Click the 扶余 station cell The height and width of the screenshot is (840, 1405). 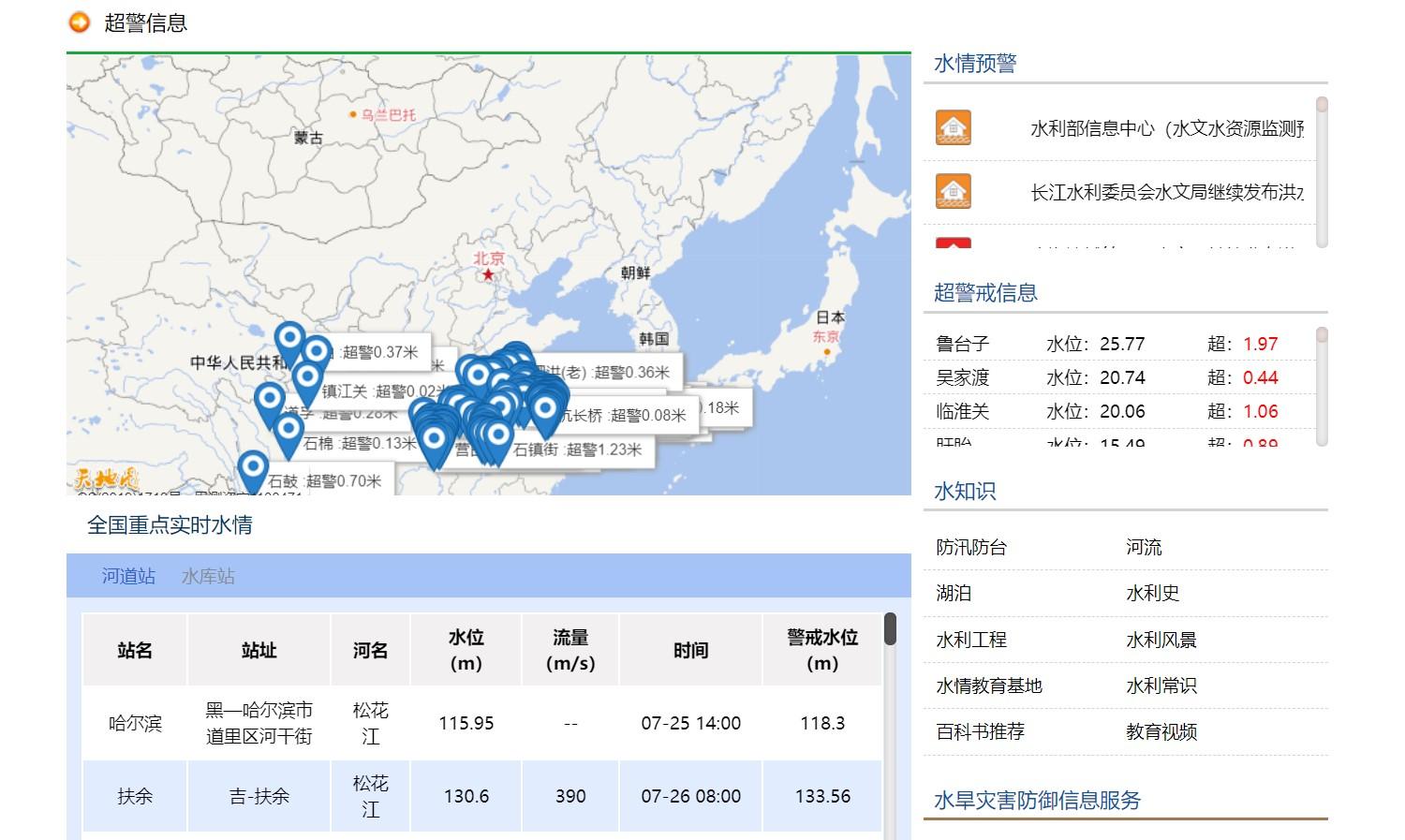(135, 796)
